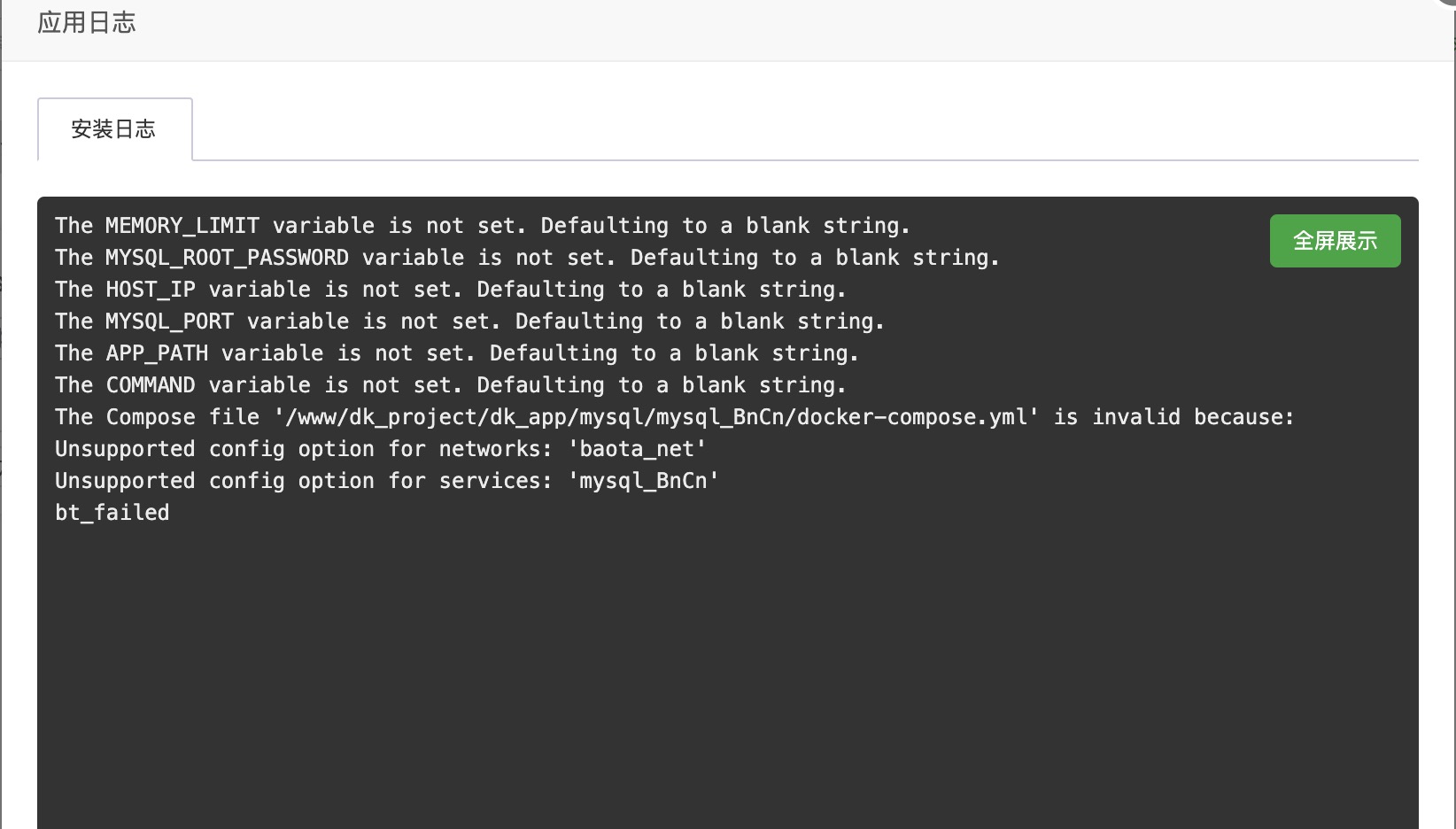Image resolution: width=1456 pixels, height=829 pixels.
Task: Open the 安装日志 tab
Action: point(114,129)
